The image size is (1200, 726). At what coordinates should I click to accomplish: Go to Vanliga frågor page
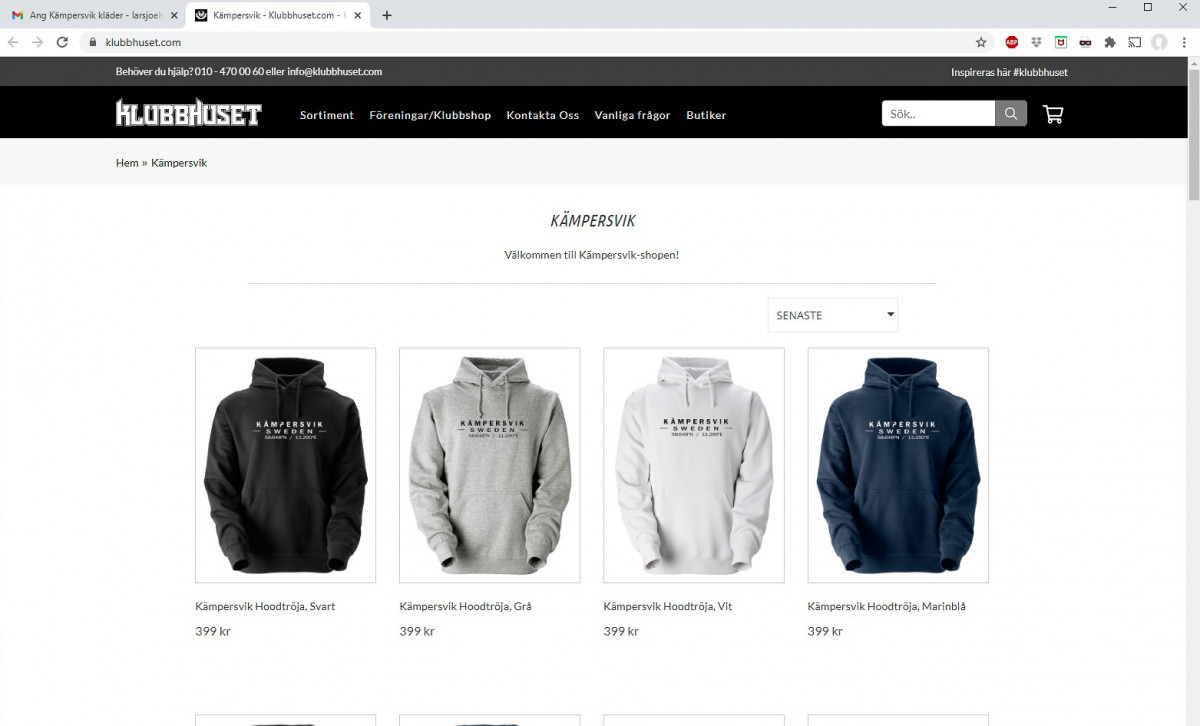(x=632, y=115)
